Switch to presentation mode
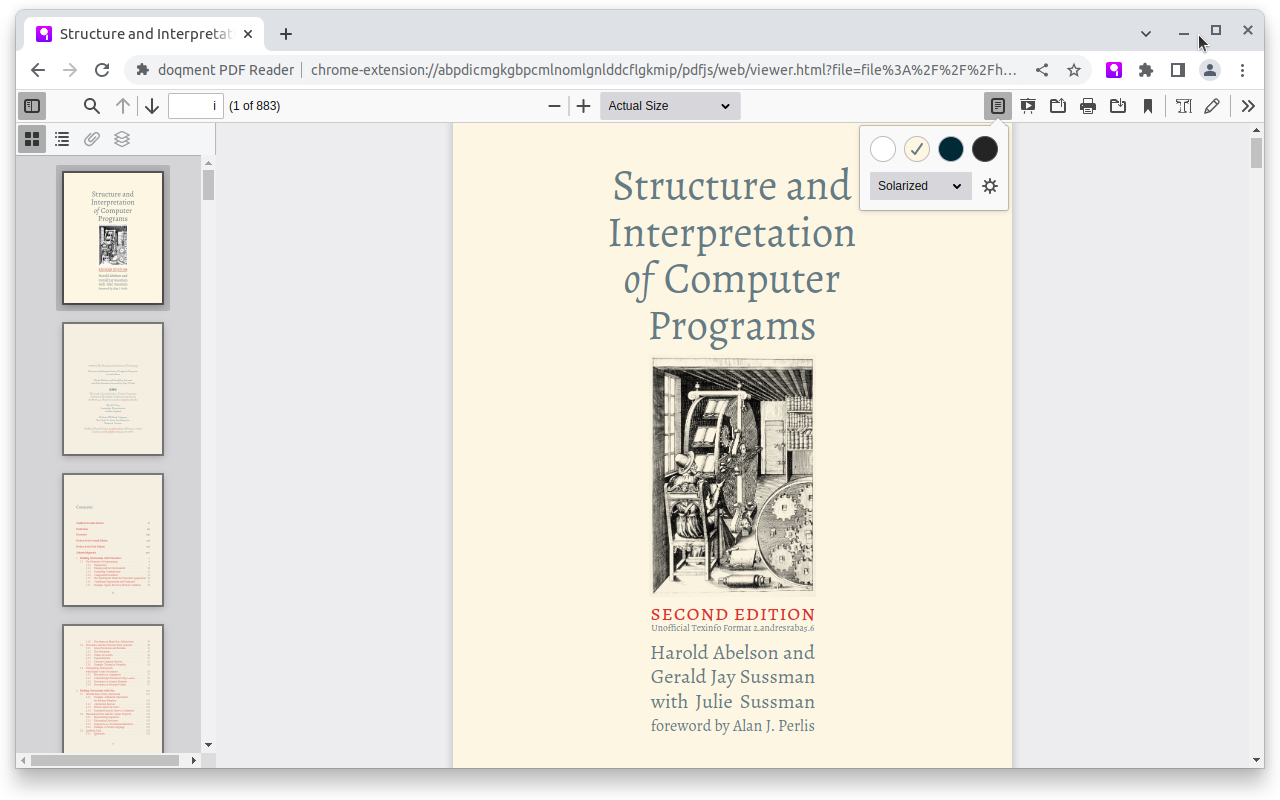The height and width of the screenshot is (800, 1280). point(1027,106)
